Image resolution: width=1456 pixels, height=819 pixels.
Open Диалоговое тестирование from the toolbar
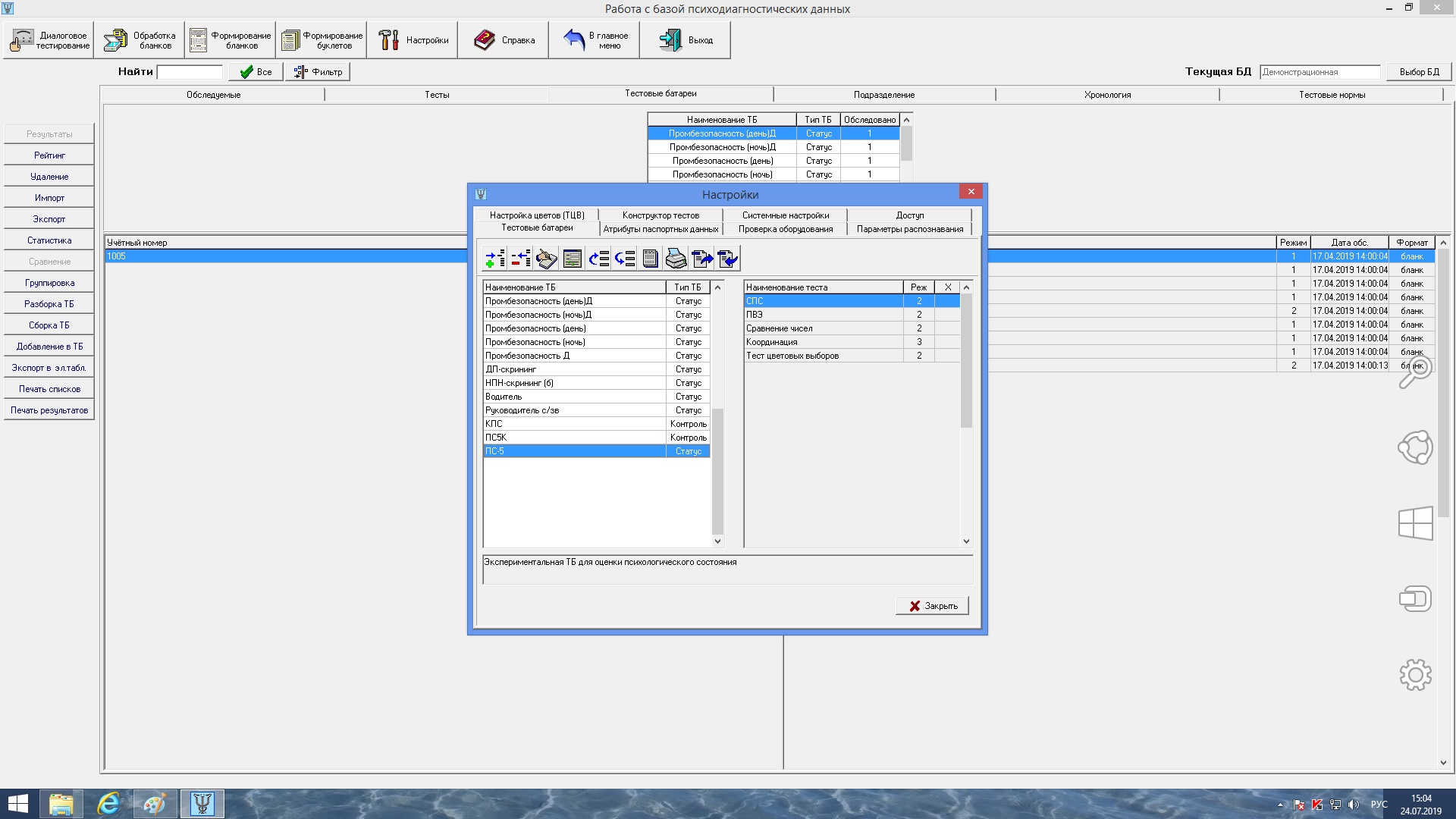[x=49, y=40]
